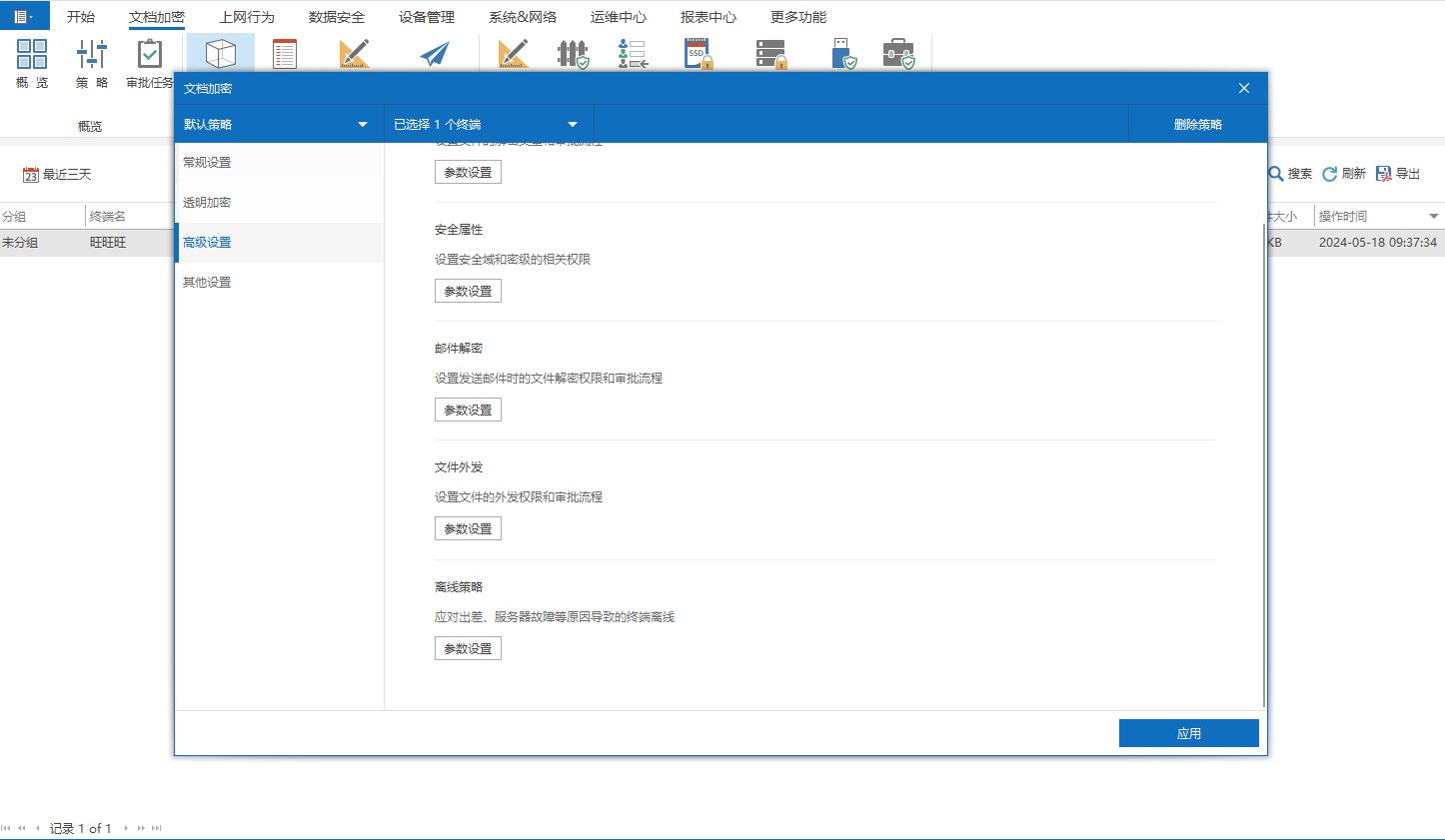Click the dialog's vertical scrollbar
The height and width of the screenshot is (840, 1445).
[x=1264, y=466]
